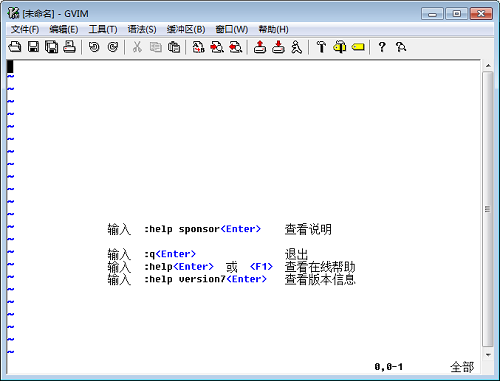
Task: Click the Find Next toolbar icon
Action: 217,47
